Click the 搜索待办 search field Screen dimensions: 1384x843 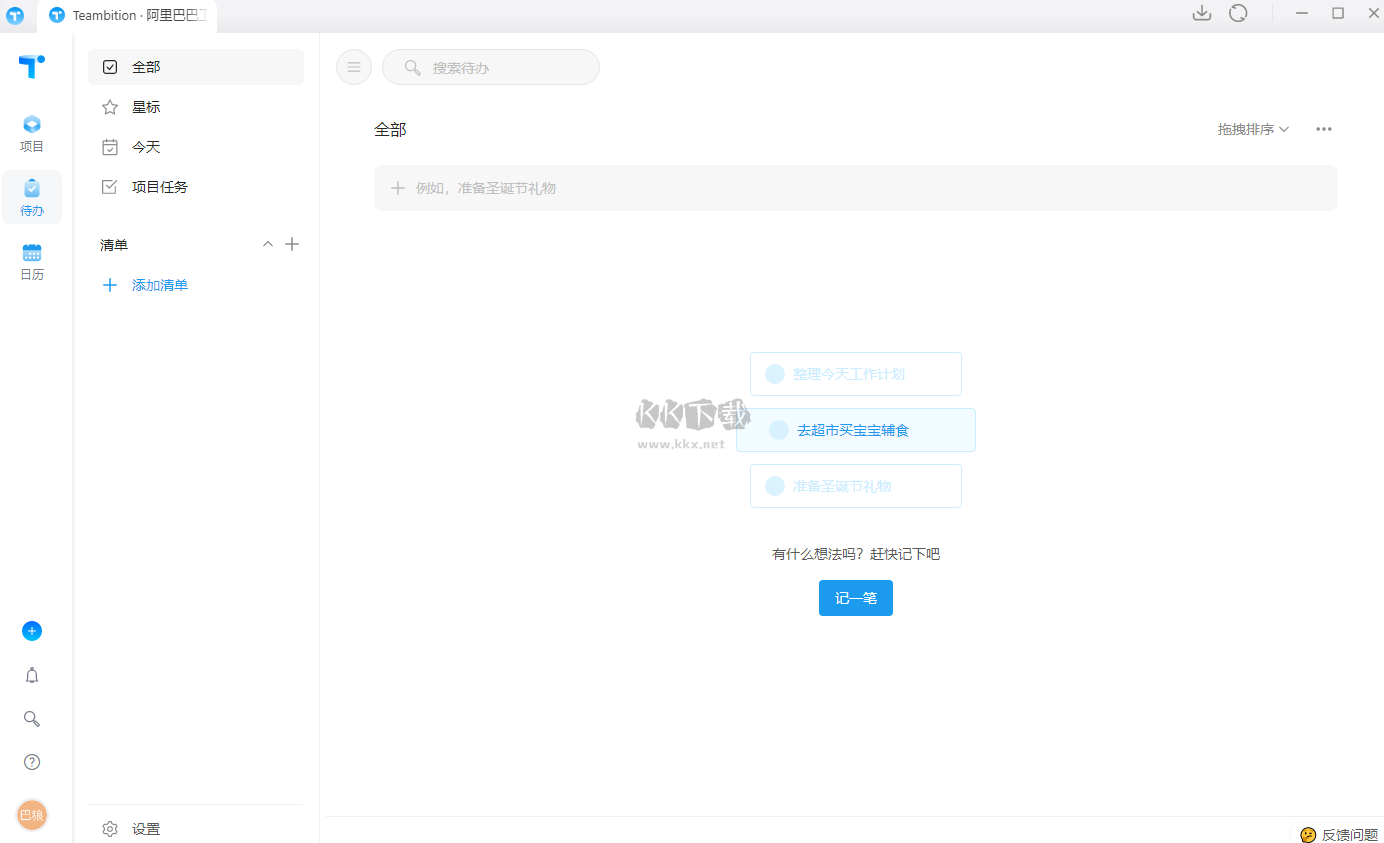click(x=500, y=68)
